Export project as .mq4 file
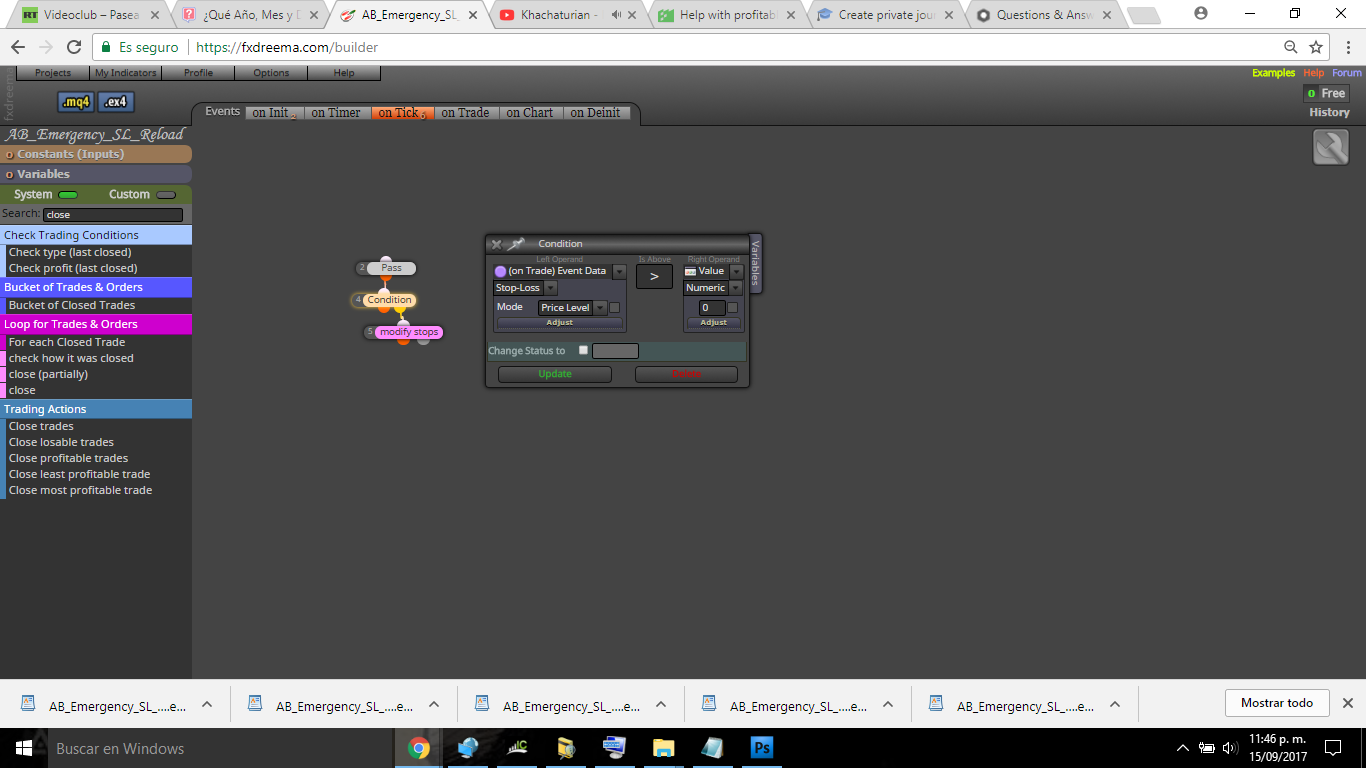Image resolution: width=1366 pixels, height=768 pixels. point(76,102)
